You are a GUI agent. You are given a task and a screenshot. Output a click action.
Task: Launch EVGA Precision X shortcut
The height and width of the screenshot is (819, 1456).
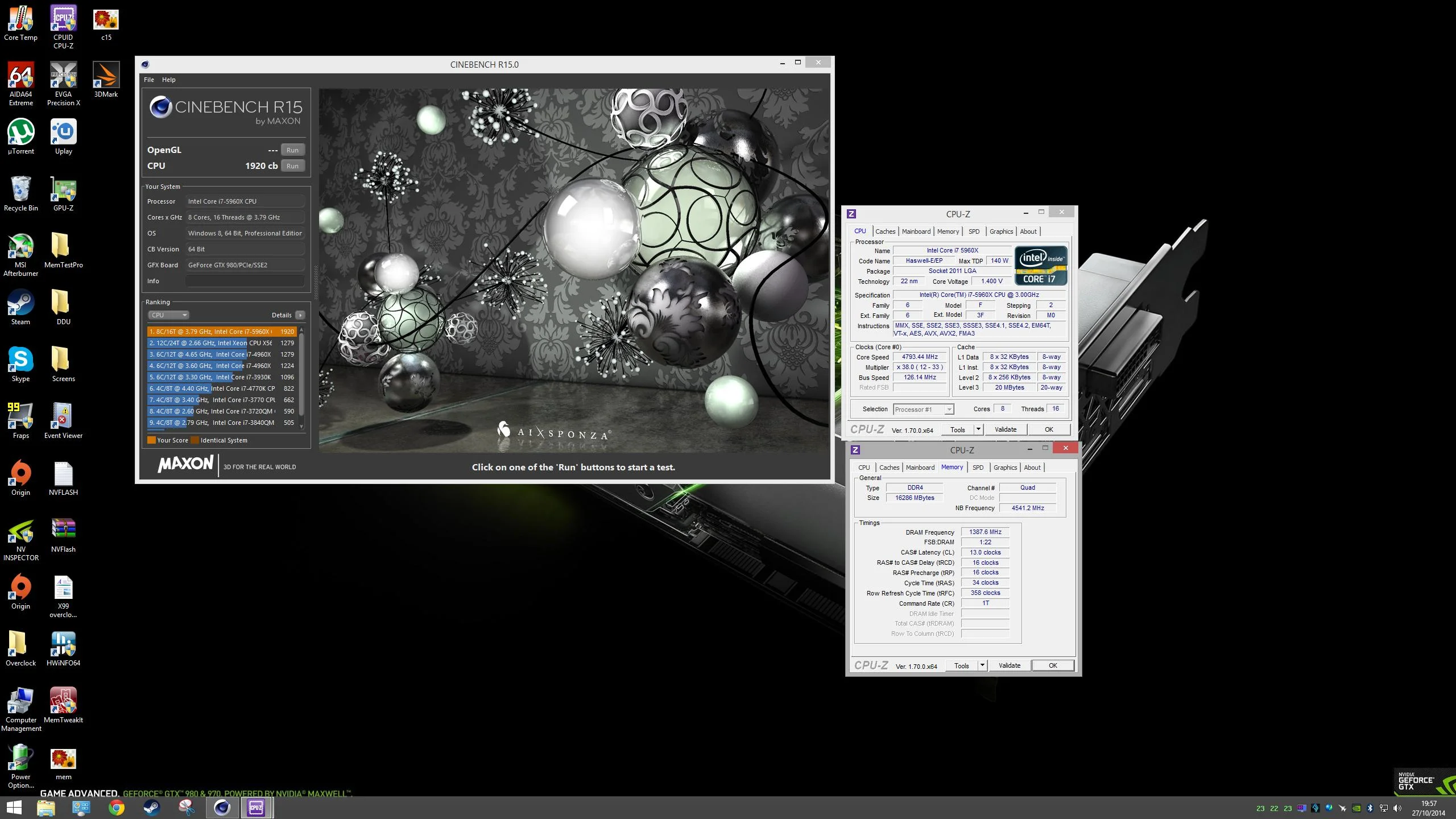tap(63, 84)
